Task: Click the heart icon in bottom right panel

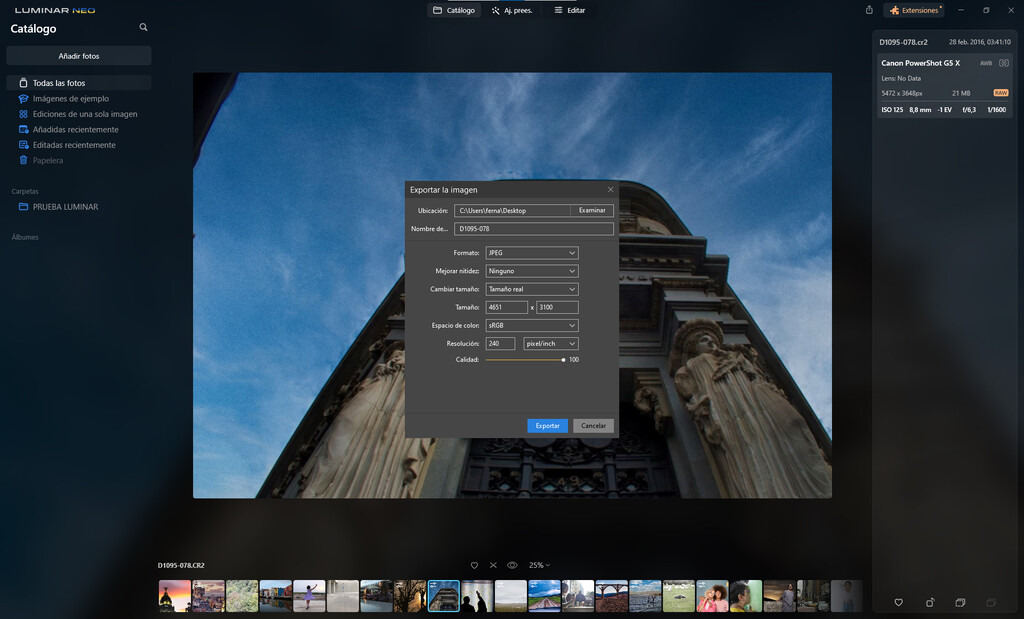Action: [898, 602]
